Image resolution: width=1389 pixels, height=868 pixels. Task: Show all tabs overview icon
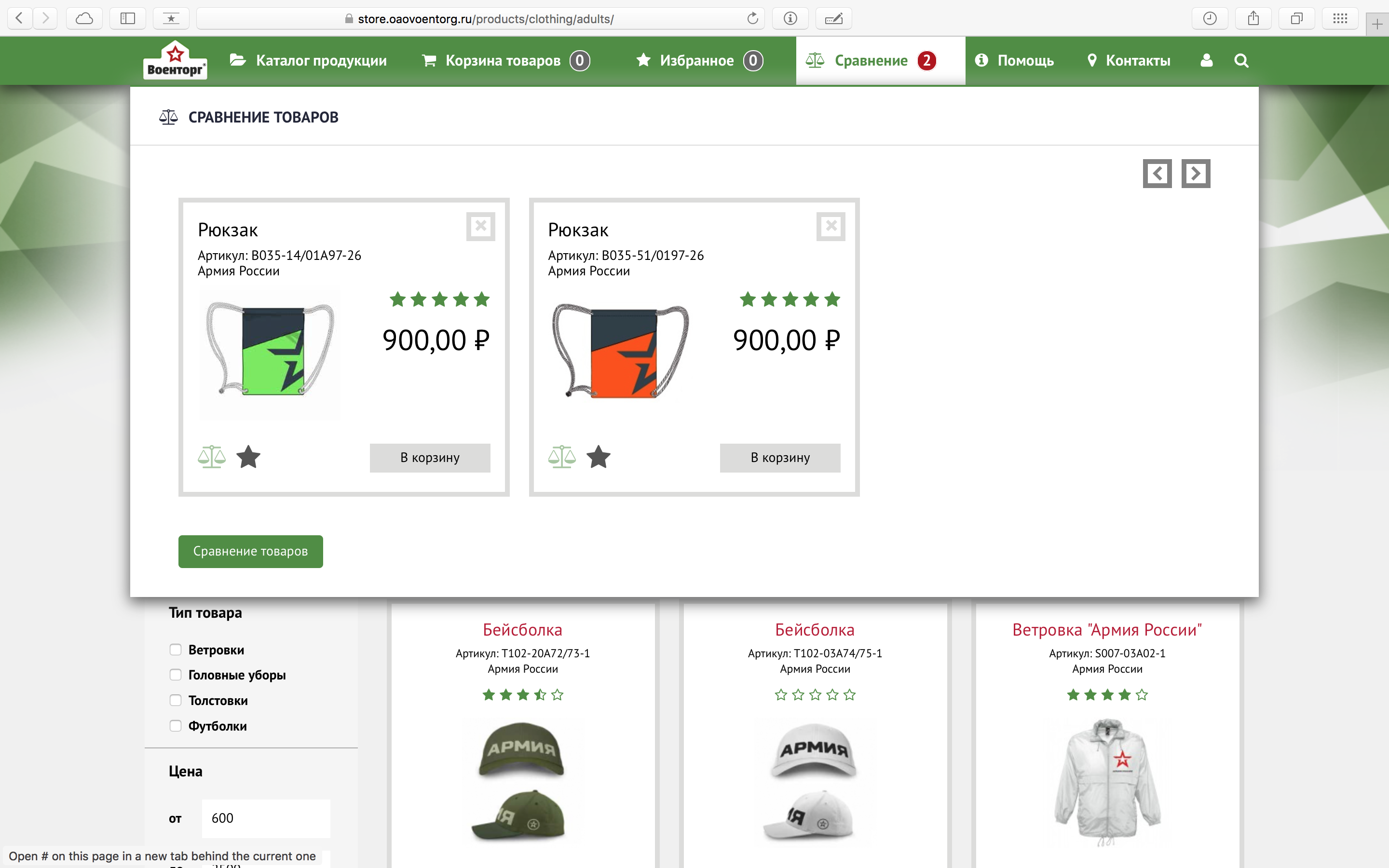click(x=1296, y=18)
